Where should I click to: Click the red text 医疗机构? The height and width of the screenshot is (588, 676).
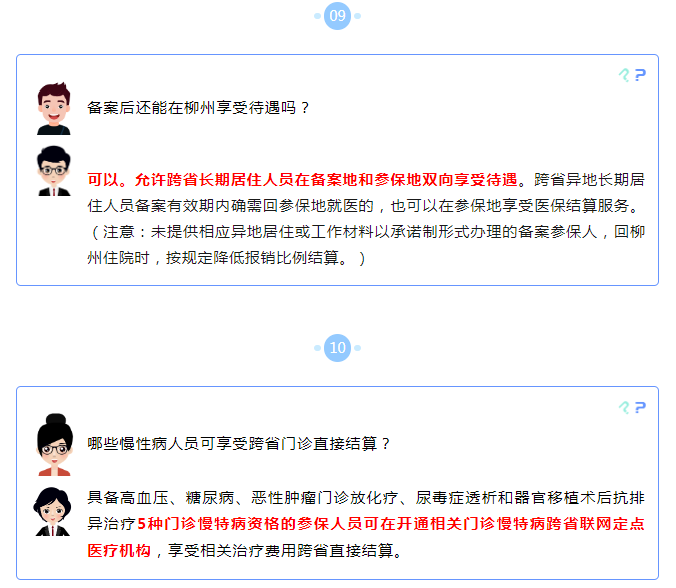click(x=119, y=550)
